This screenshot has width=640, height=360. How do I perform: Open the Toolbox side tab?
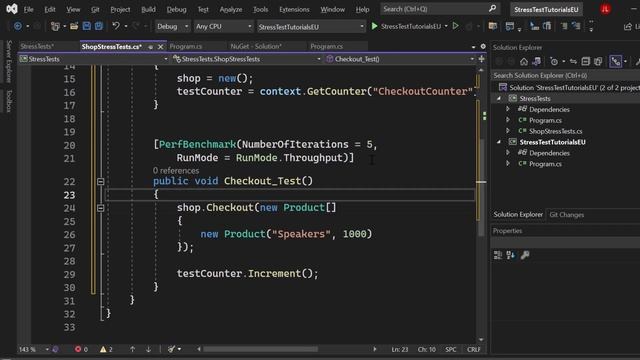point(9,101)
